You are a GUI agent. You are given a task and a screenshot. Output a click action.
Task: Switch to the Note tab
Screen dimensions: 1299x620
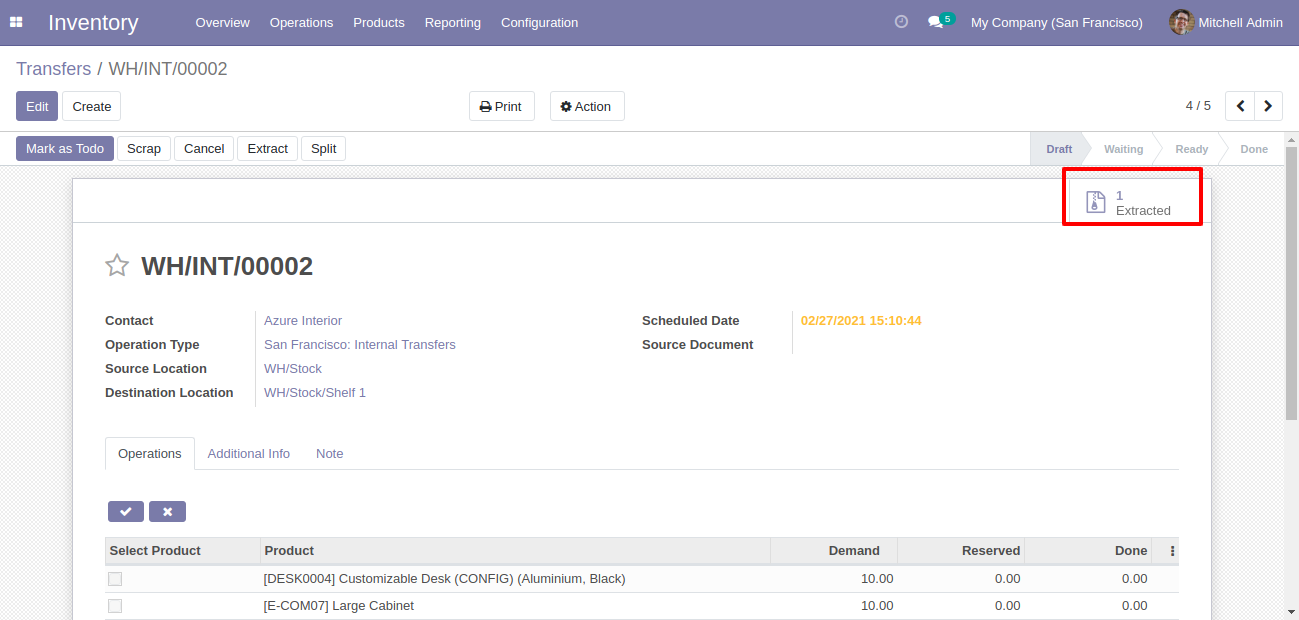330,454
